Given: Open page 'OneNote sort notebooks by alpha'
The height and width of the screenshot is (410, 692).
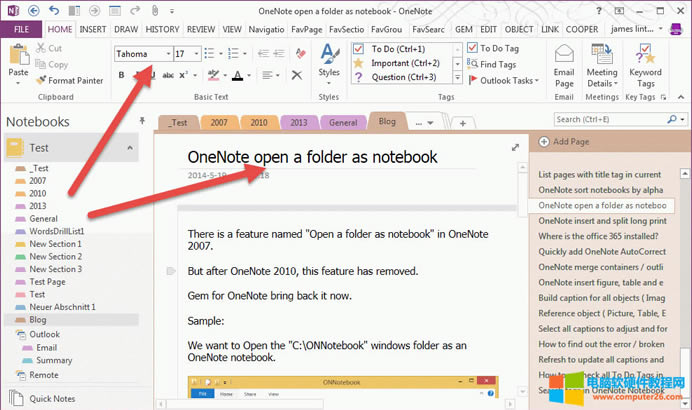Looking at the screenshot, I should (x=601, y=190).
